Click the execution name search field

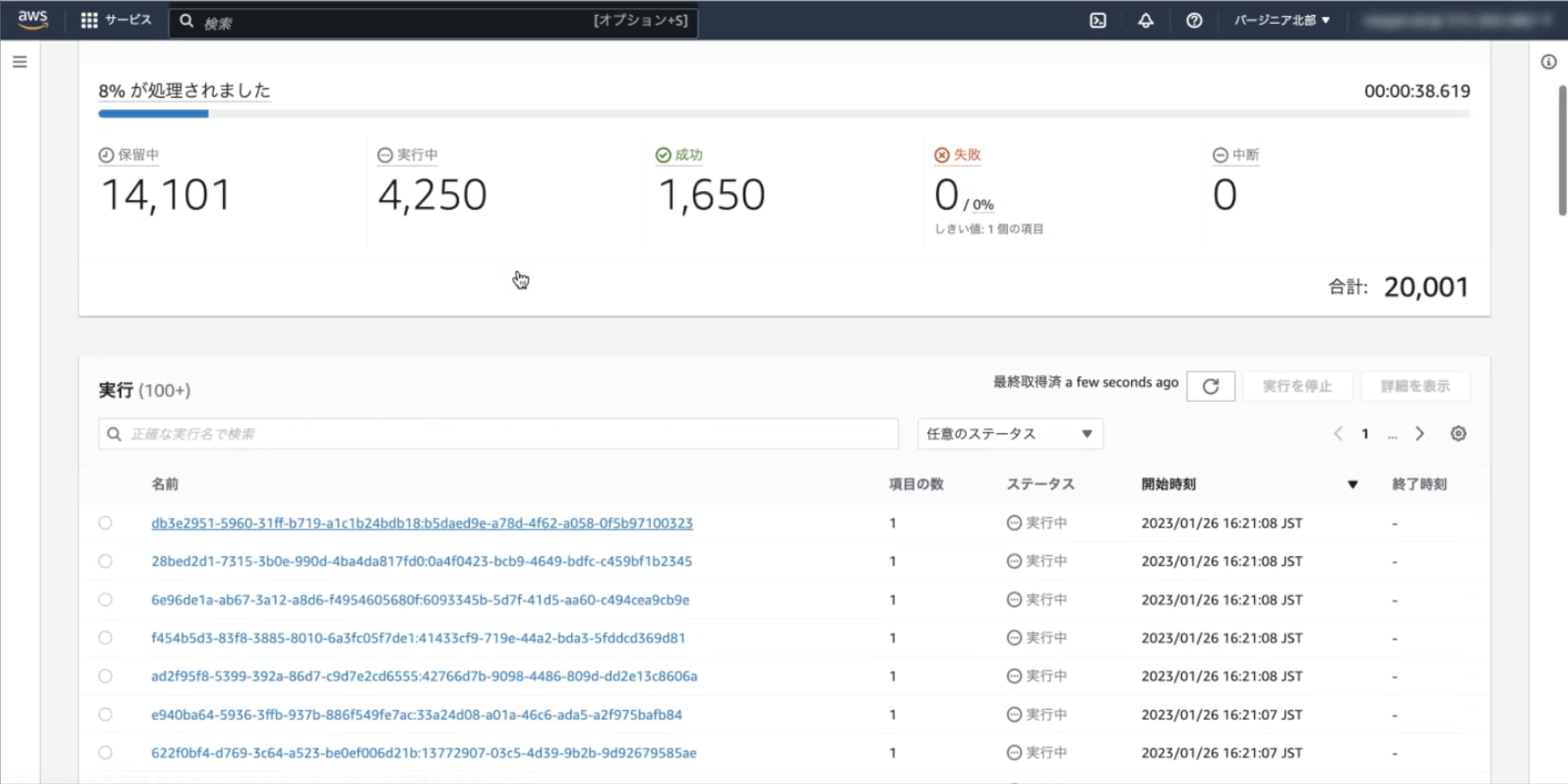[x=498, y=434]
